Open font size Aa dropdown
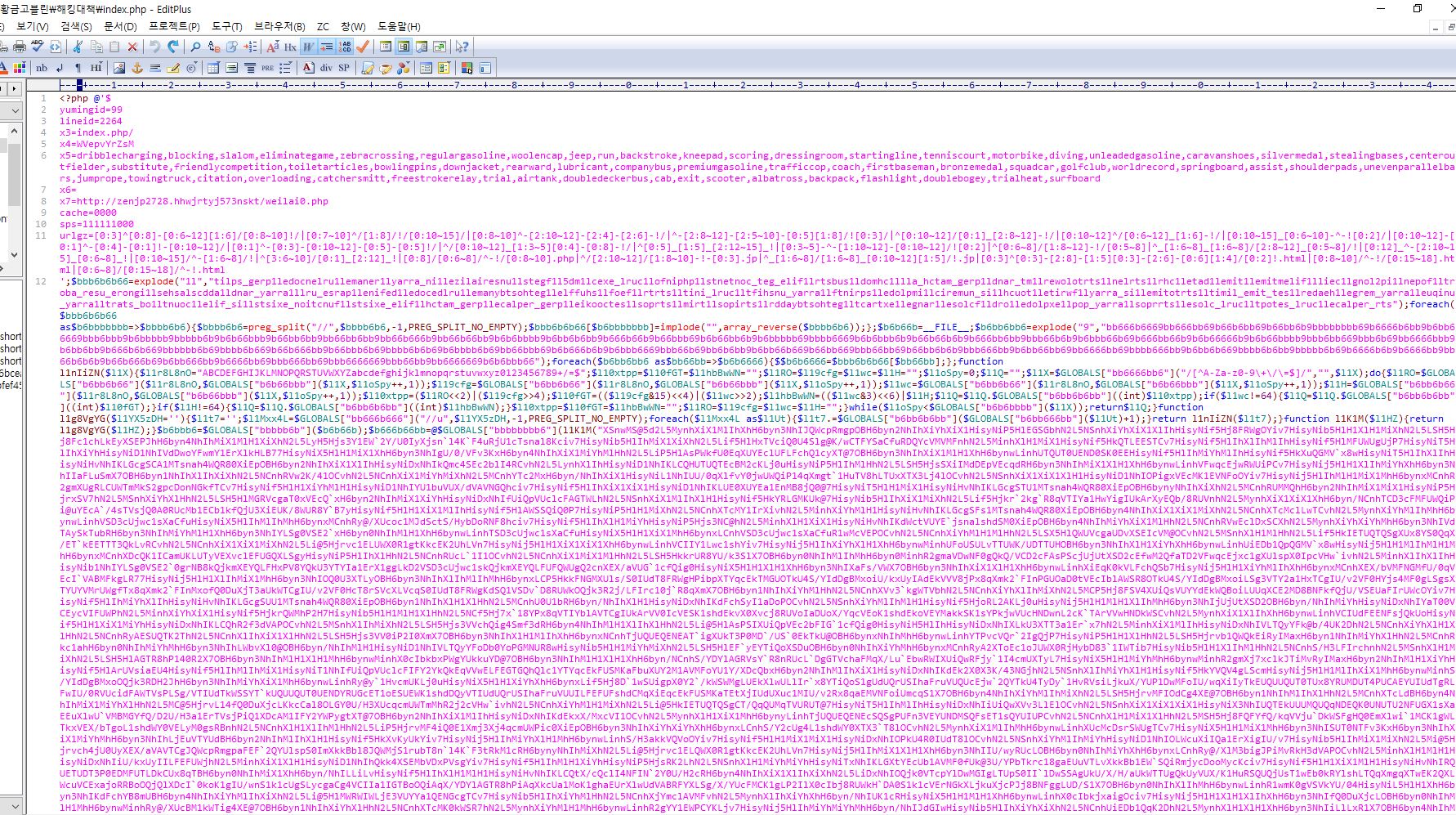This screenshot has height=815, width=1456. tap(273, 47)
